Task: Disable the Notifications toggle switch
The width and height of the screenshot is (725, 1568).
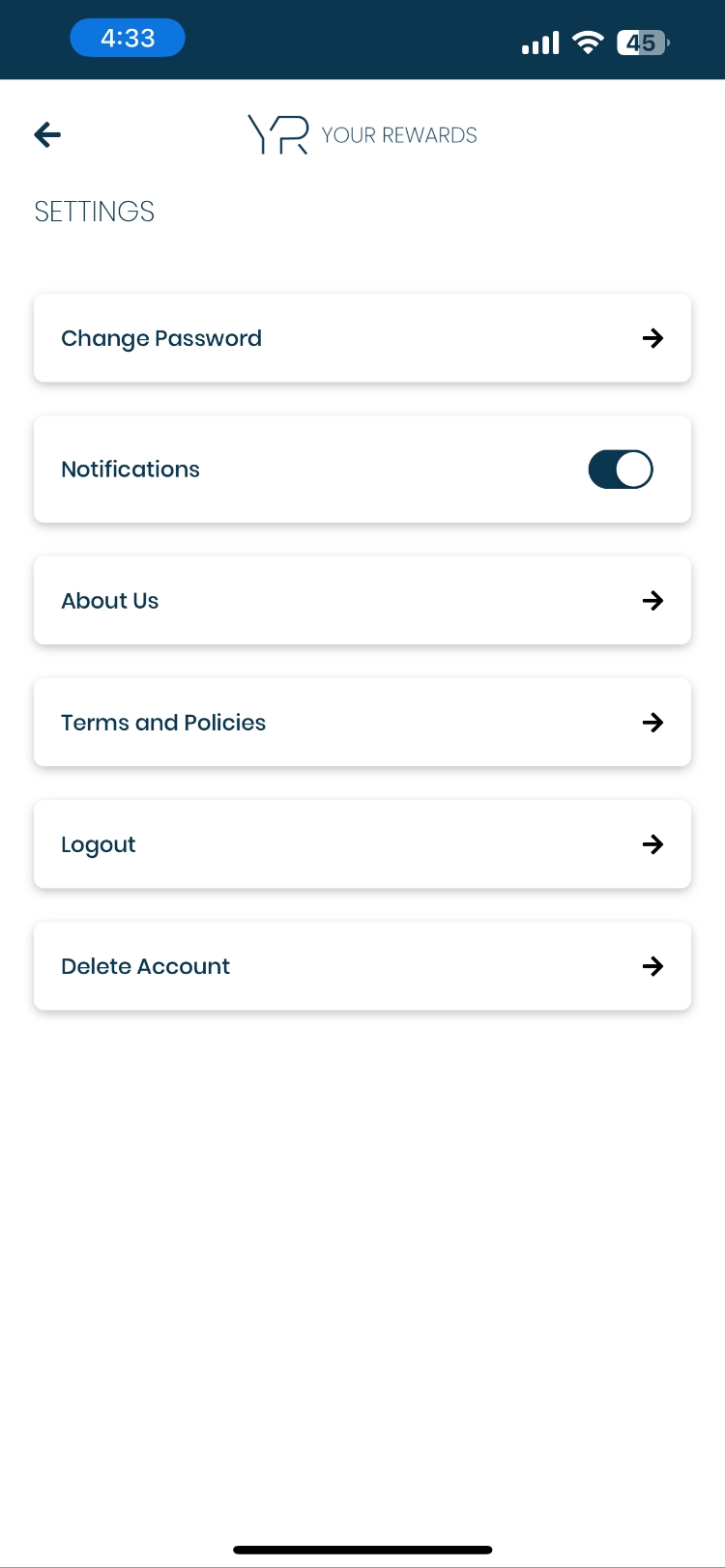Action: click(x=621, y=470)
